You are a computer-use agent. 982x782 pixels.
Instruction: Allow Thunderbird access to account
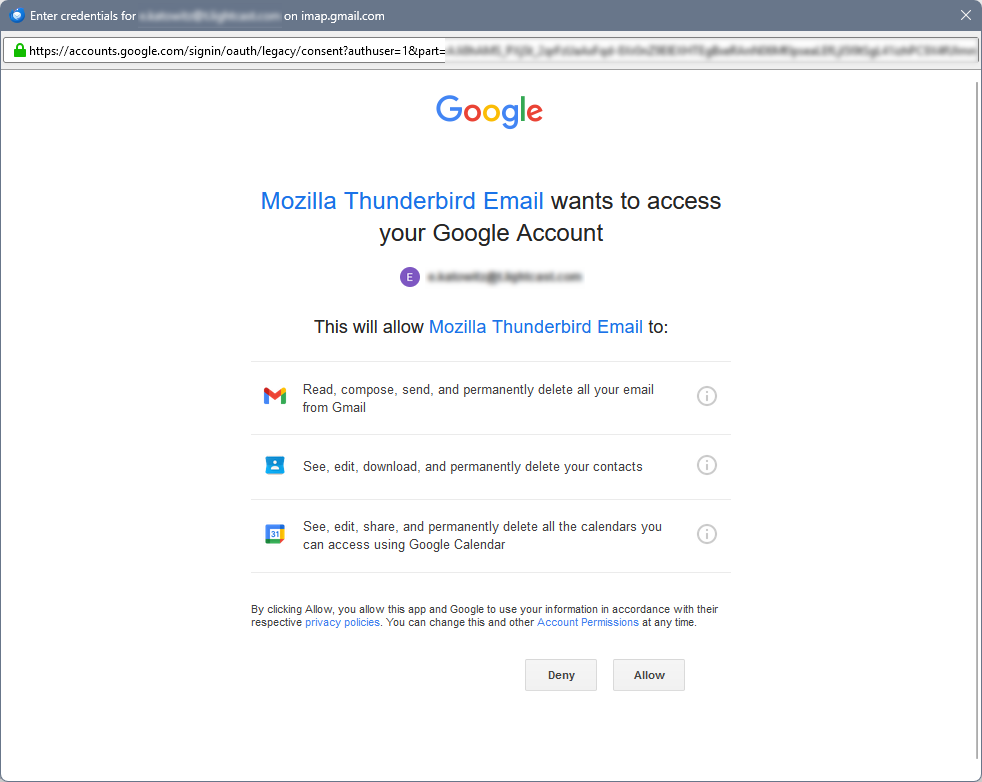[x=648, y=675]
